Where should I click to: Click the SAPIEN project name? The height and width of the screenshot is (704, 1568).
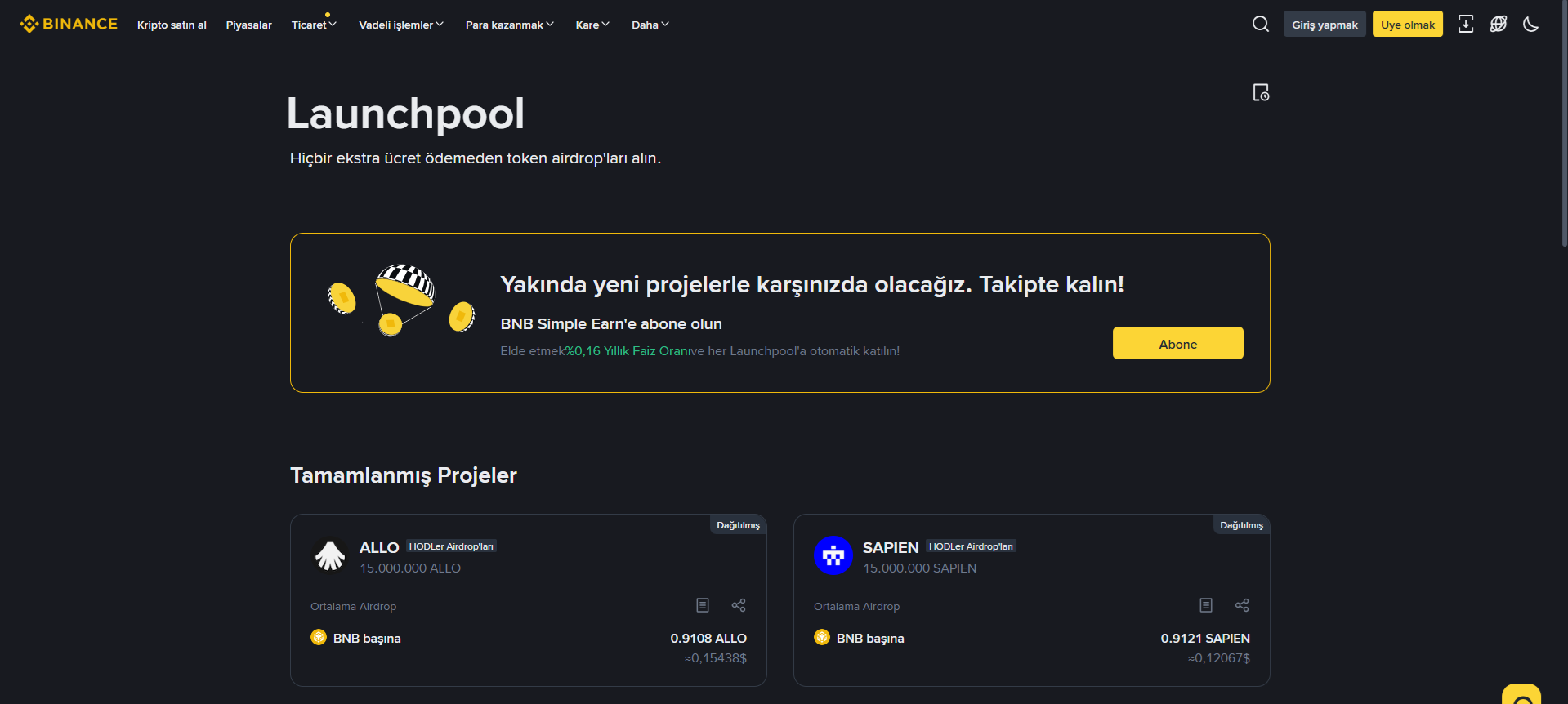coord(891,547)
